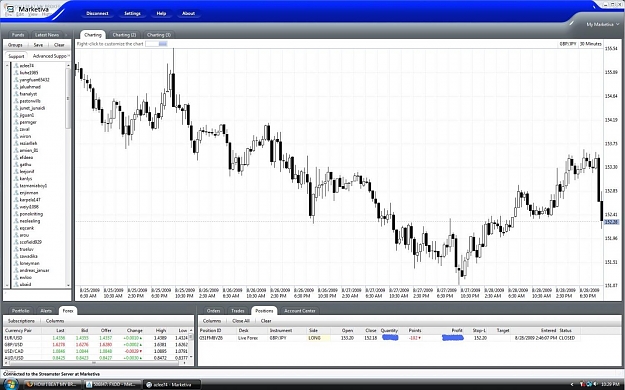
Task: Click the user icon next to andreas_januar
Action: [16, 270]
